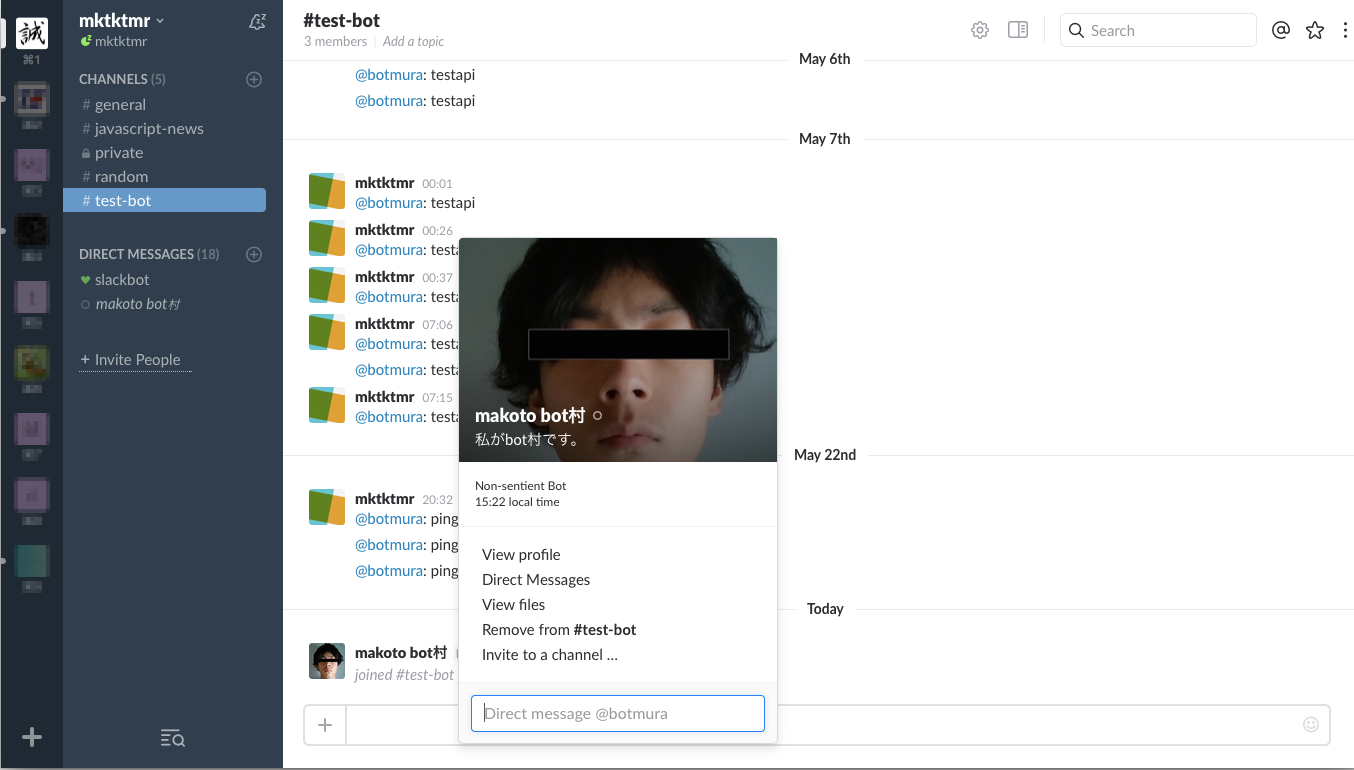Click current user mktktmr presence status
This screenshot has height=770, width=1354.
click(x=113, y=41)
